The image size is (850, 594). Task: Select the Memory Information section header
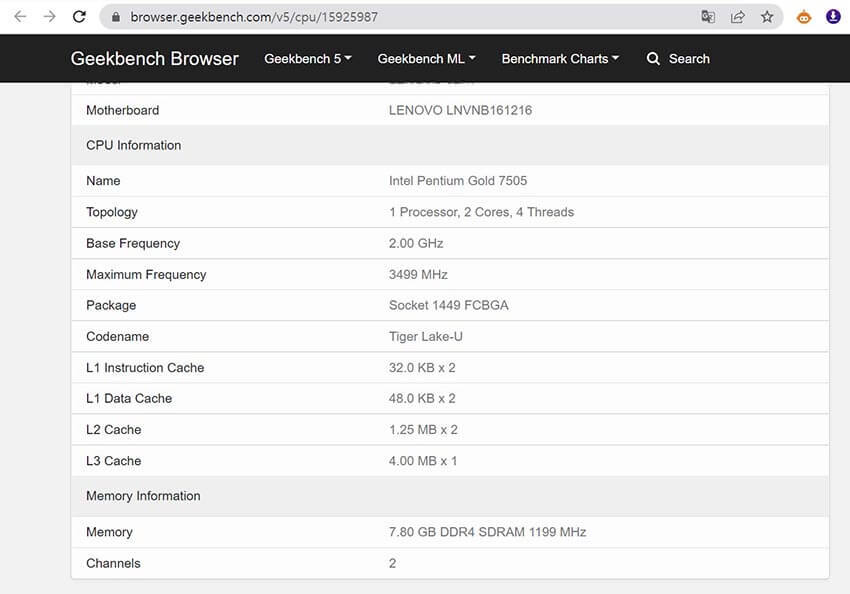pyautogui.click(x=449, y=496)
